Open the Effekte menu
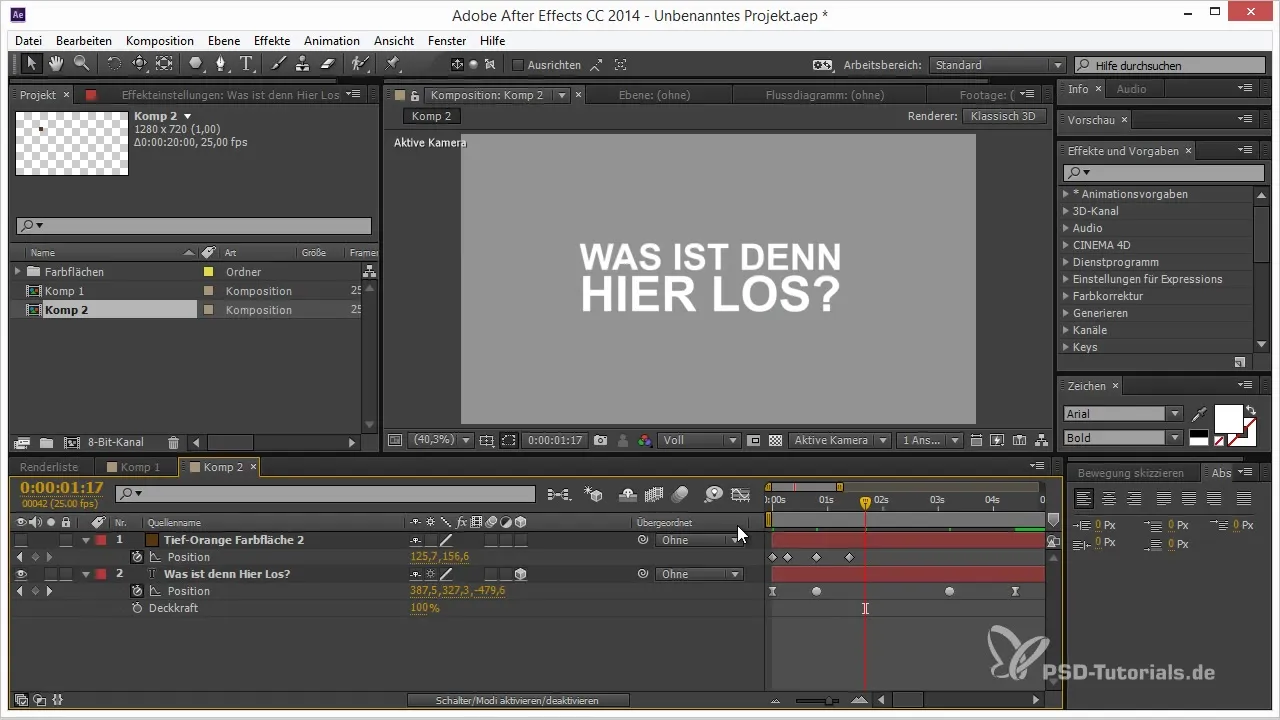Viewport: 1280px width, 720px height. click(272, 41)
